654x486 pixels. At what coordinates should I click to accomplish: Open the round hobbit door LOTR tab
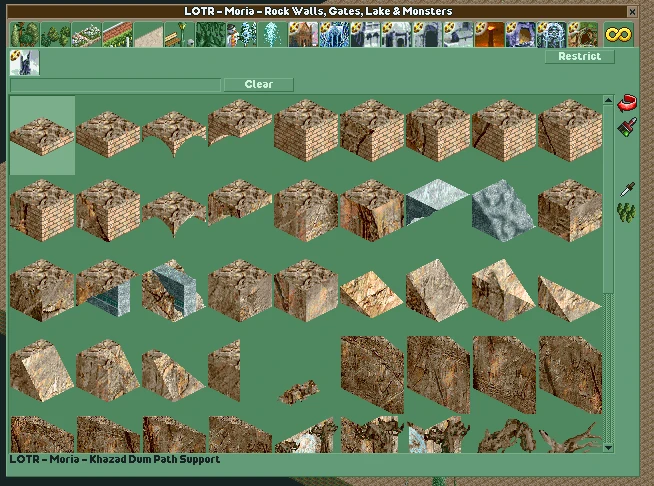(x=582, y=34)
